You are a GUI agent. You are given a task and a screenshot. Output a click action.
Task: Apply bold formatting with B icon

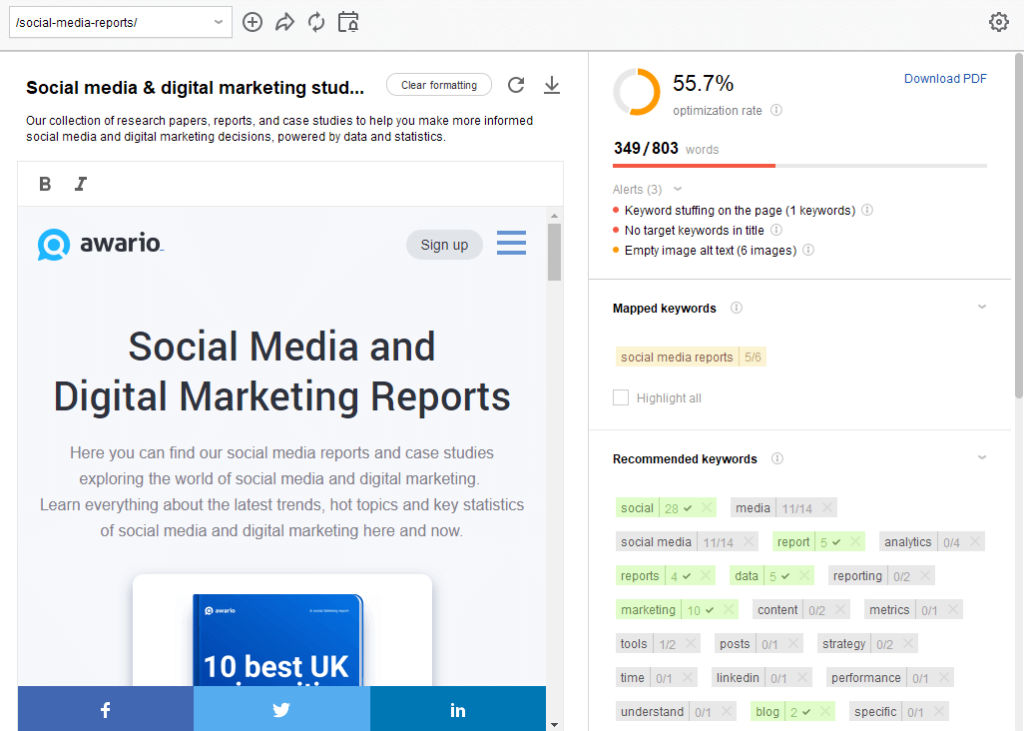pos(45,183)
